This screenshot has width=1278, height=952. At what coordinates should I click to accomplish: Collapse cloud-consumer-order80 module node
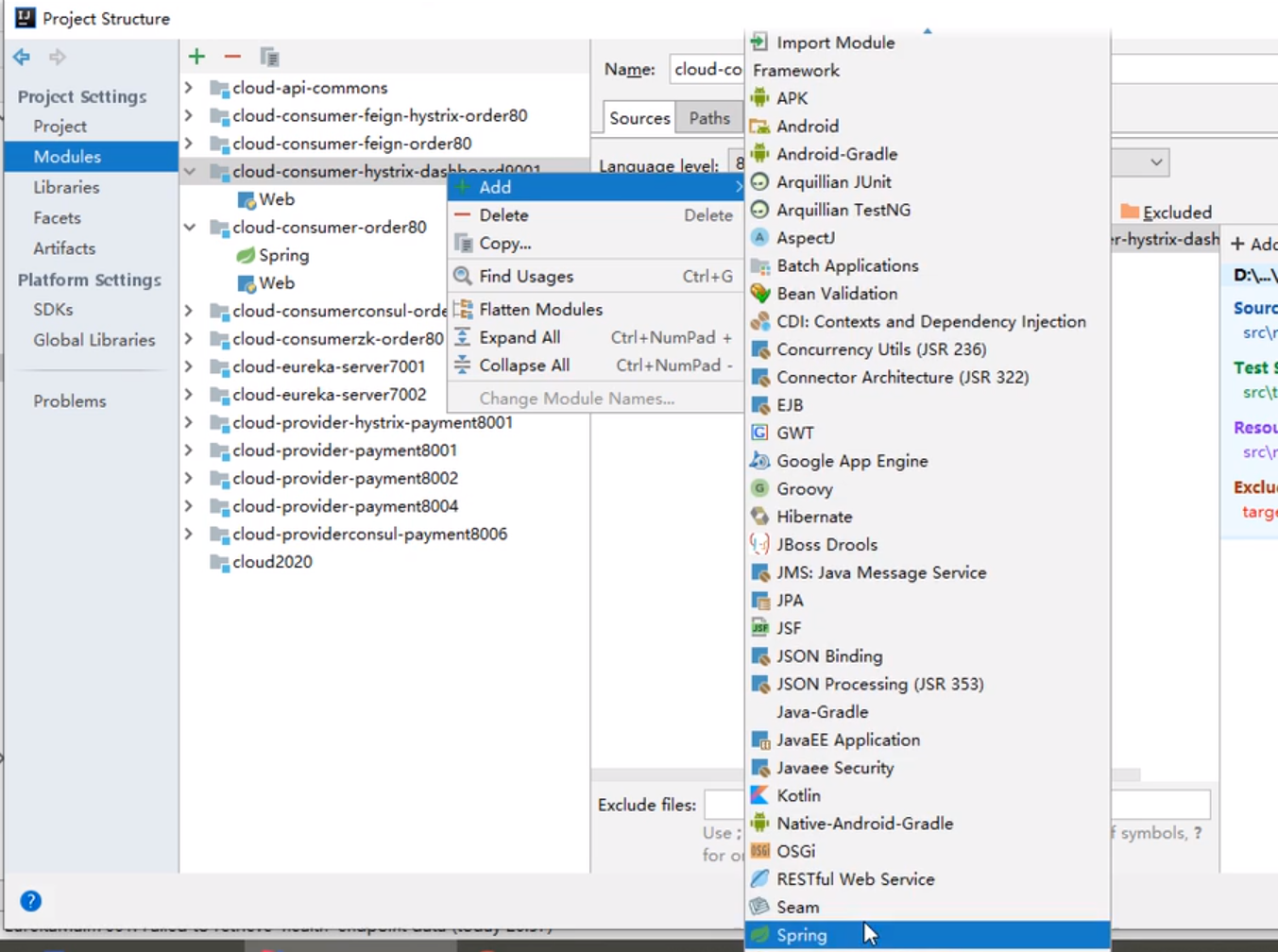pyautogui.click(x=189, y=227)
